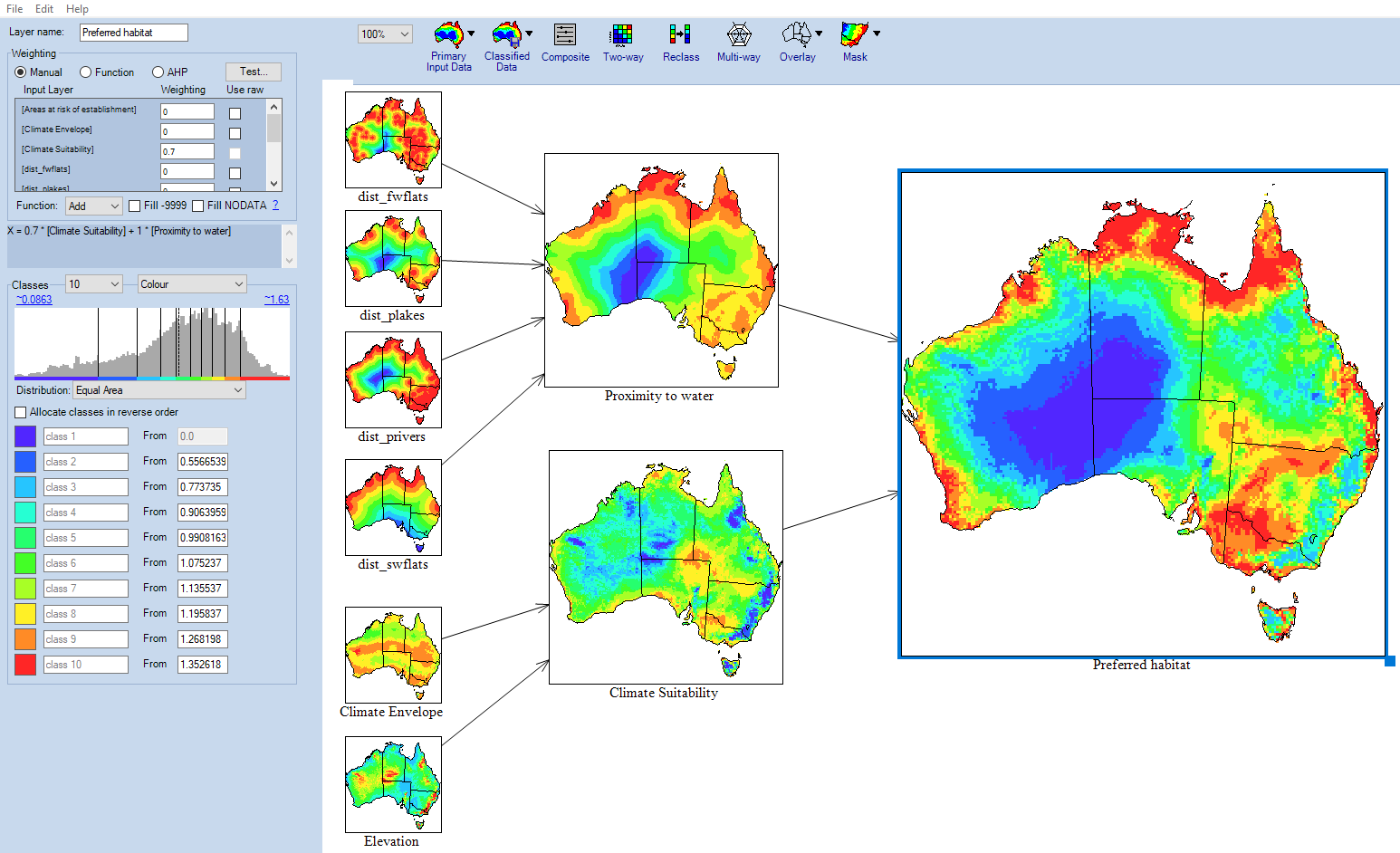
Task: Select the Function weighting radio button
Action: click(85, 72)
